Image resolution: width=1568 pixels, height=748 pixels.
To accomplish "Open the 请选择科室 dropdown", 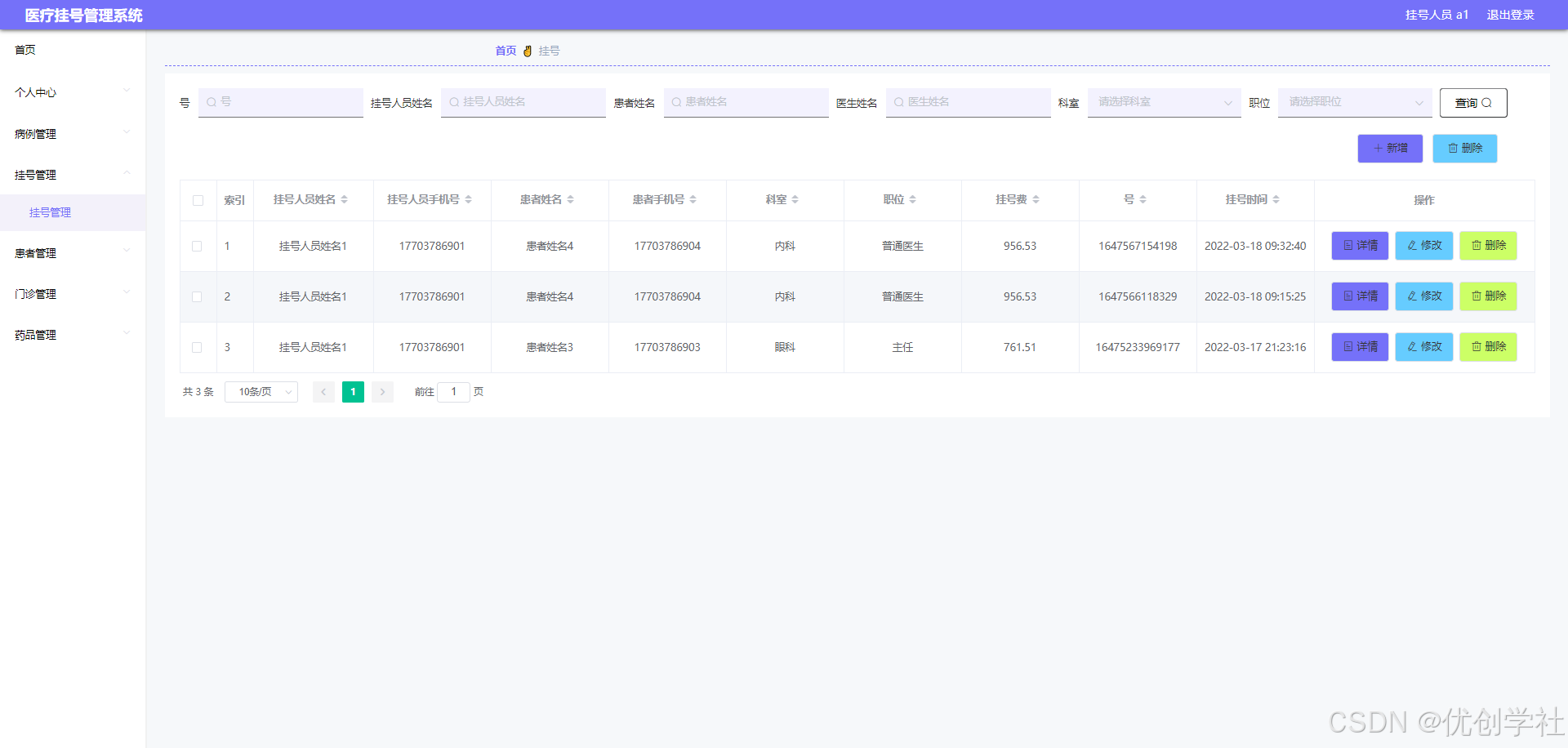I will pyautogui.click(x=1164, y=102).
